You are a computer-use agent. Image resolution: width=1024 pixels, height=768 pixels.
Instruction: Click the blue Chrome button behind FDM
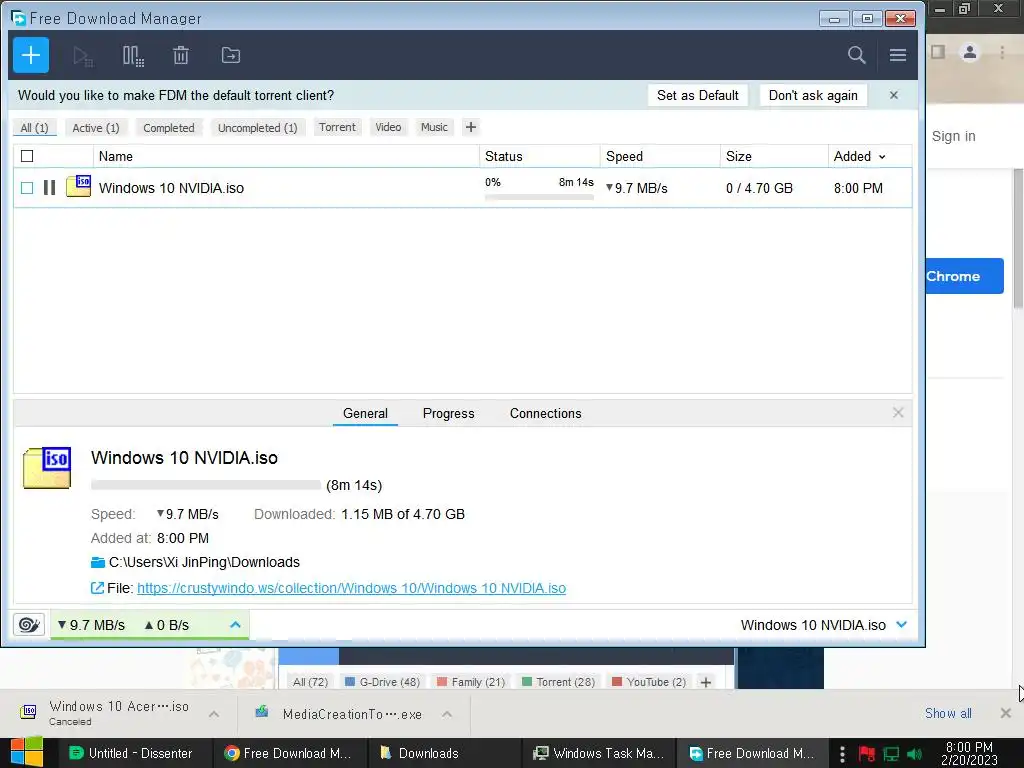pyautogui.click(x=965, y=276)
